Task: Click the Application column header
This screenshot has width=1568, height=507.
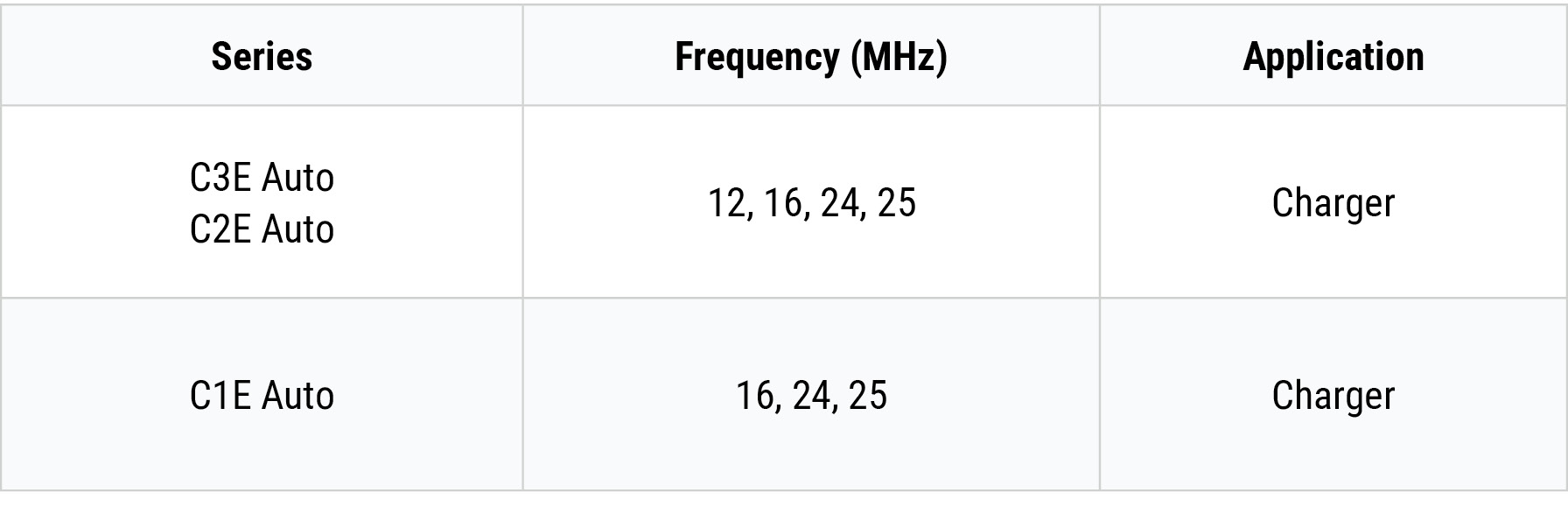Action: click(1333, 57)
